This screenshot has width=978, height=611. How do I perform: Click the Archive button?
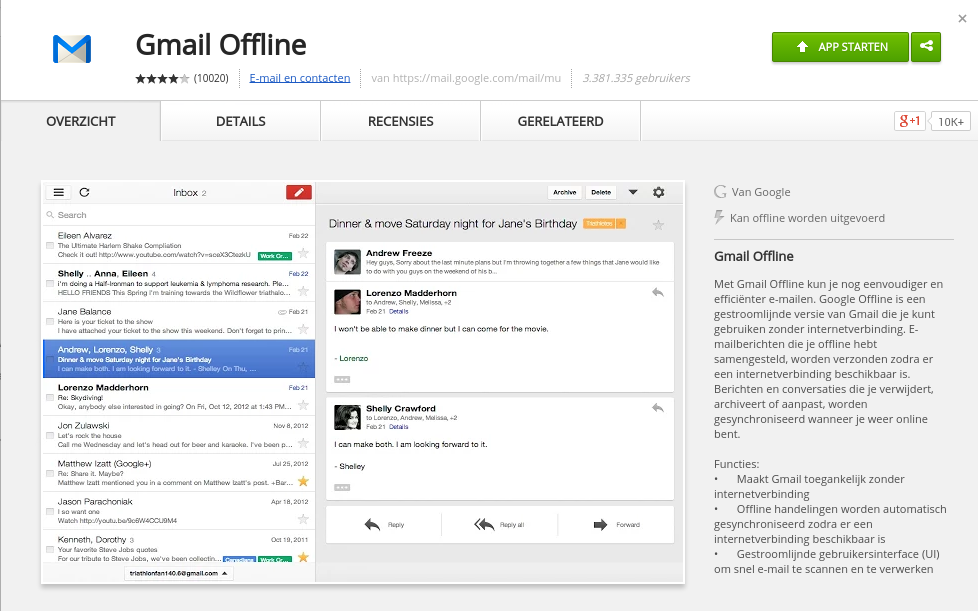pos(564,192)
